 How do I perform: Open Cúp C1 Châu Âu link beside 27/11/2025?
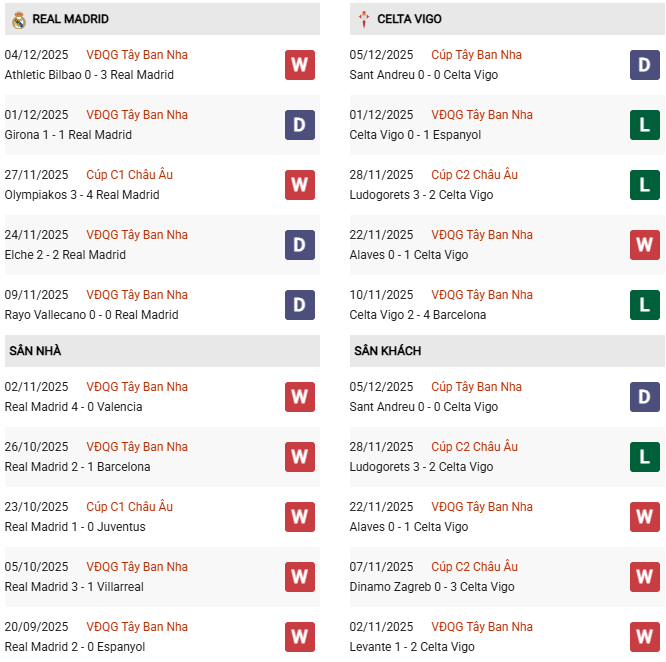(x=129, y=175)
